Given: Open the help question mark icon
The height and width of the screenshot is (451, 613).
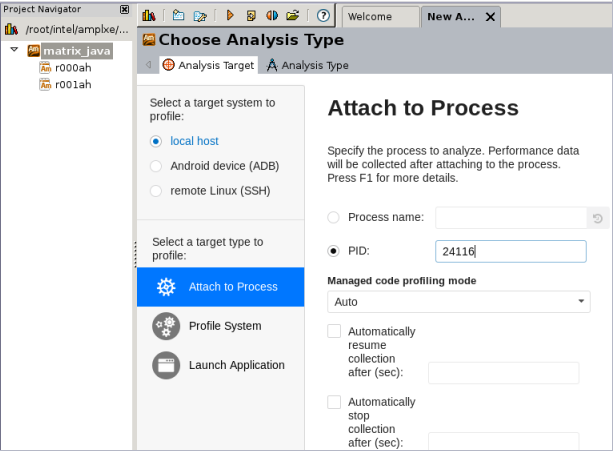Looking at the screenshot, I should click(323, 16).
